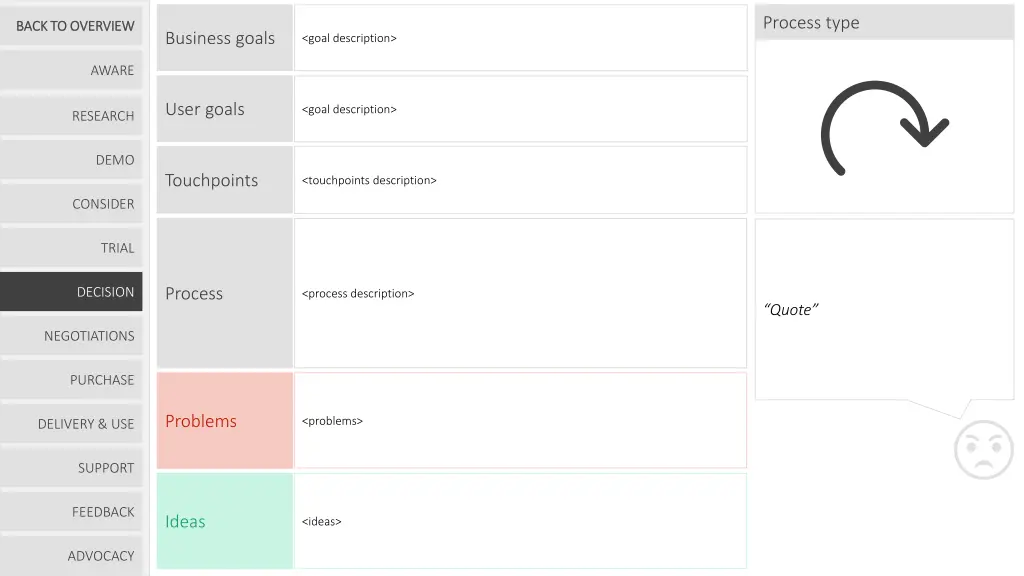Screen dimensions: 1024x576
Task: Select the highlighted DECISION tab
Action: (71, 292)
